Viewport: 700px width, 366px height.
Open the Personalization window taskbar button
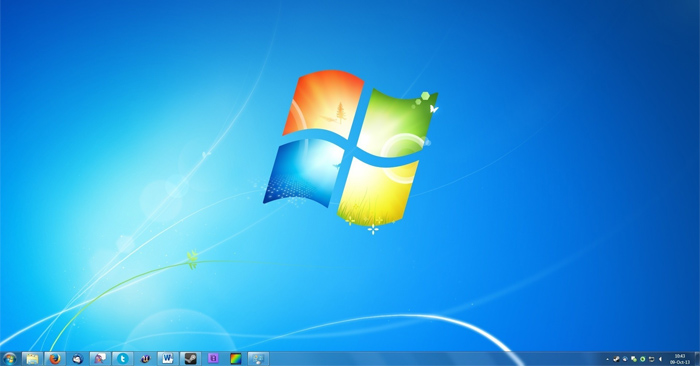click(x=258, y=359)
